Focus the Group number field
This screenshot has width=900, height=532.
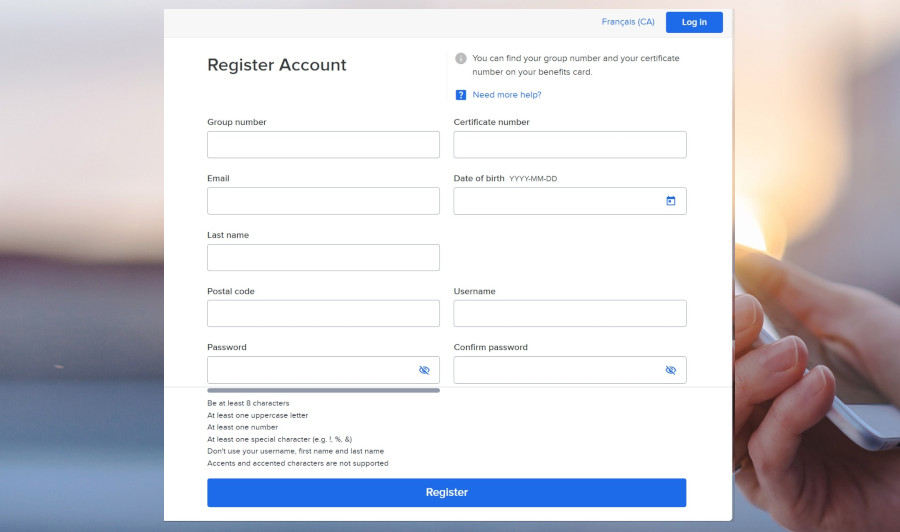(x=323, y=145)
